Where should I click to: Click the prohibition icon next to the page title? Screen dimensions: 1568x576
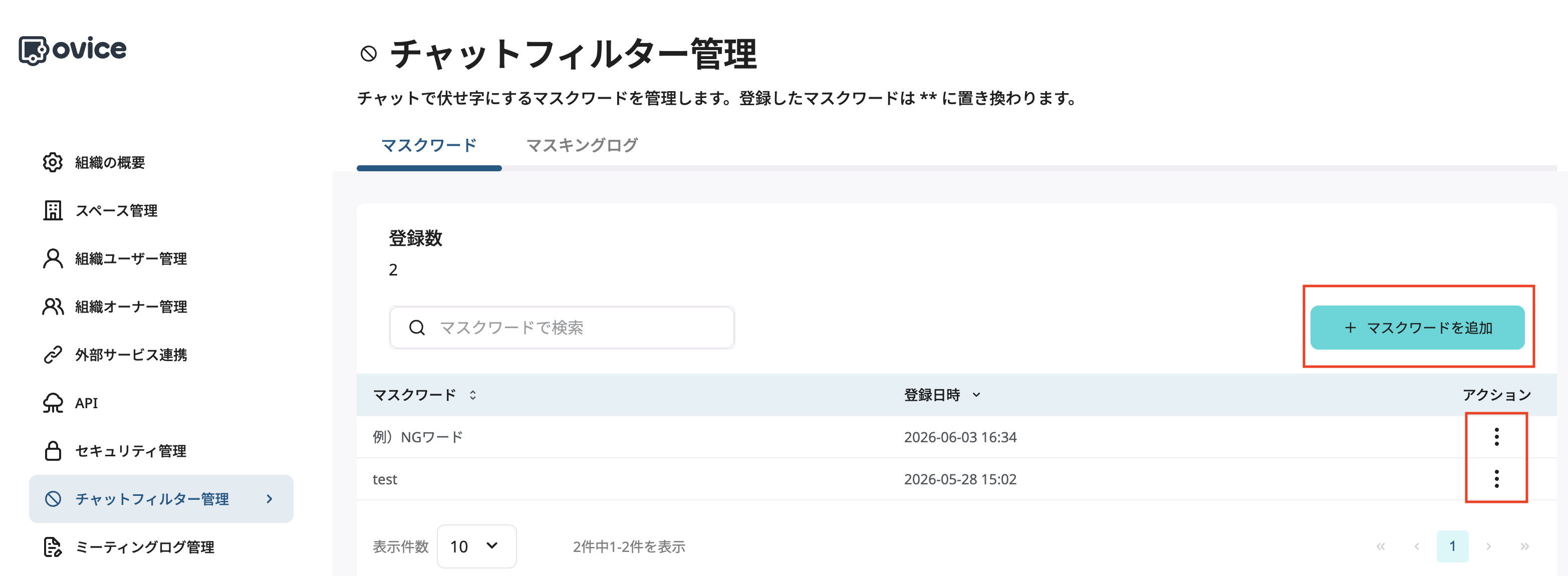tap(368, 54)
